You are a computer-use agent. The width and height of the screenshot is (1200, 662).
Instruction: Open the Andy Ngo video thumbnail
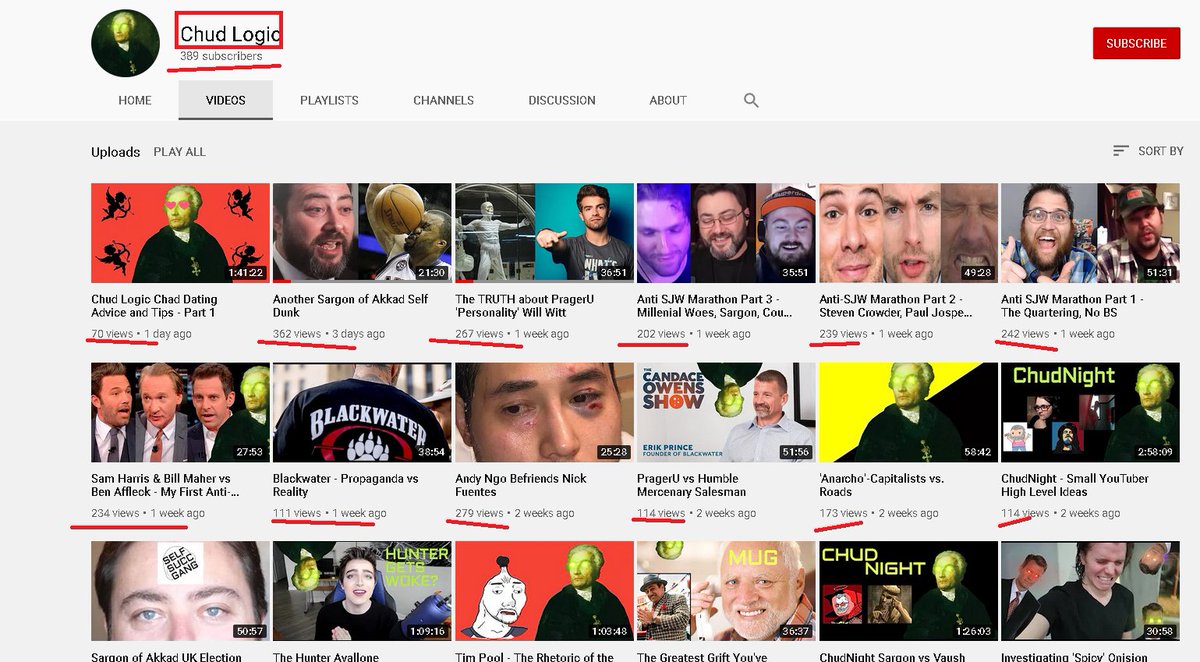tap(544, 412)
